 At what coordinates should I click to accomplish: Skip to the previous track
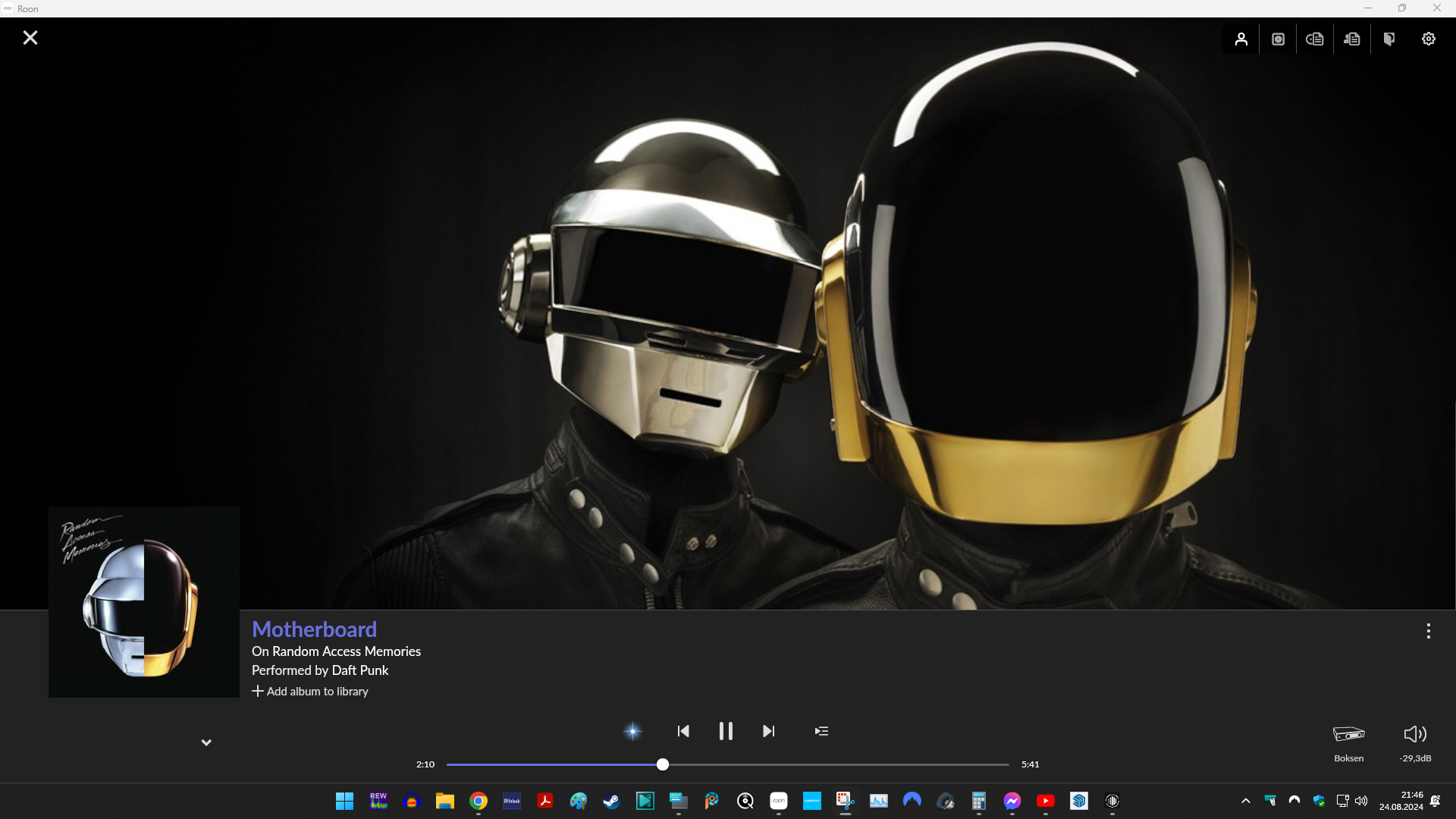point(683,731)
